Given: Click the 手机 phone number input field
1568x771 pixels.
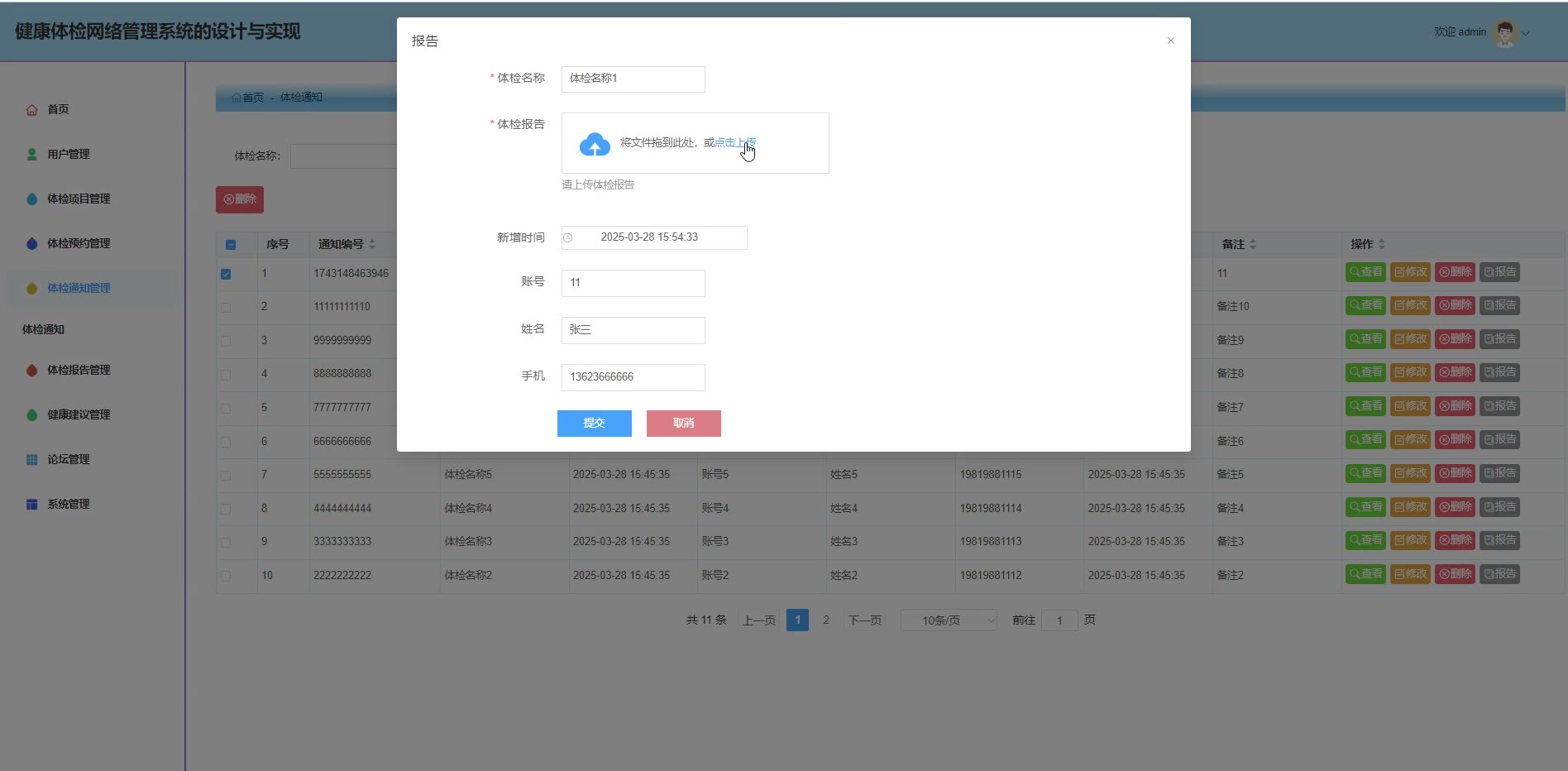Looking at the screenshot, I should click(633, 377).
